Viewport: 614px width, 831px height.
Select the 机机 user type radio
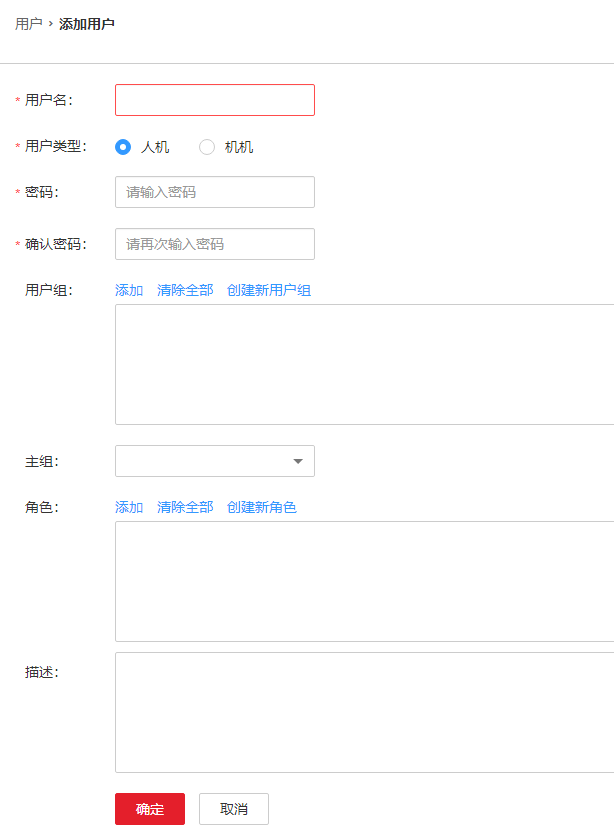(208, 147)
